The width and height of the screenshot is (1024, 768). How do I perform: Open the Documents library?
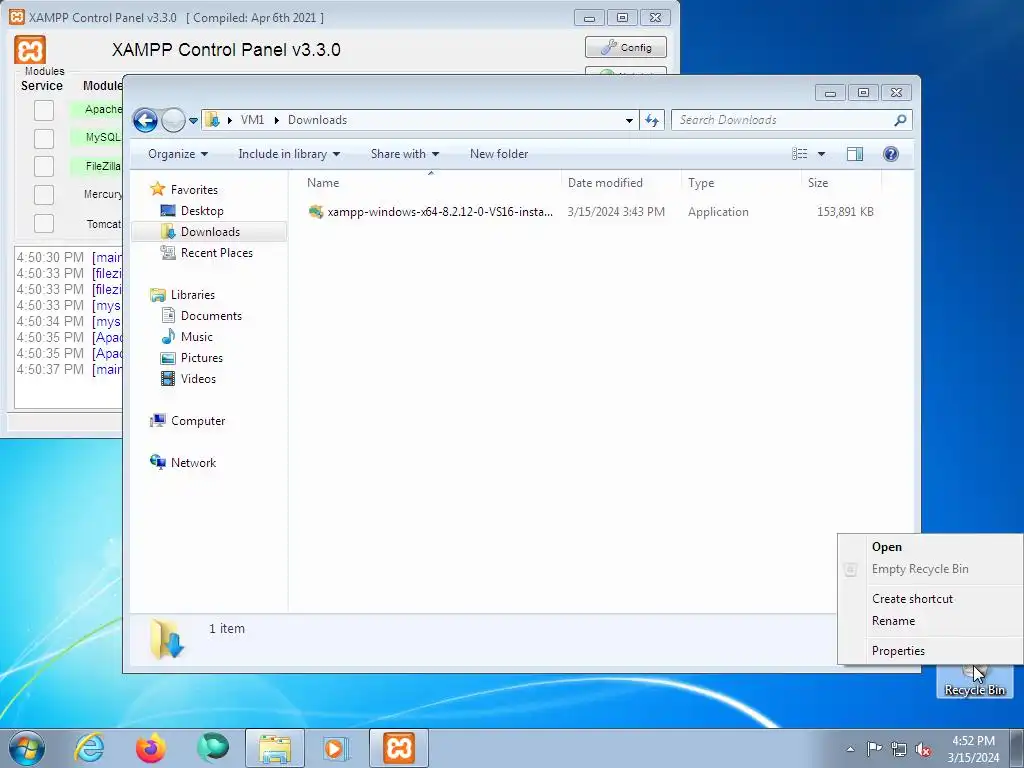tap(211, 316)
